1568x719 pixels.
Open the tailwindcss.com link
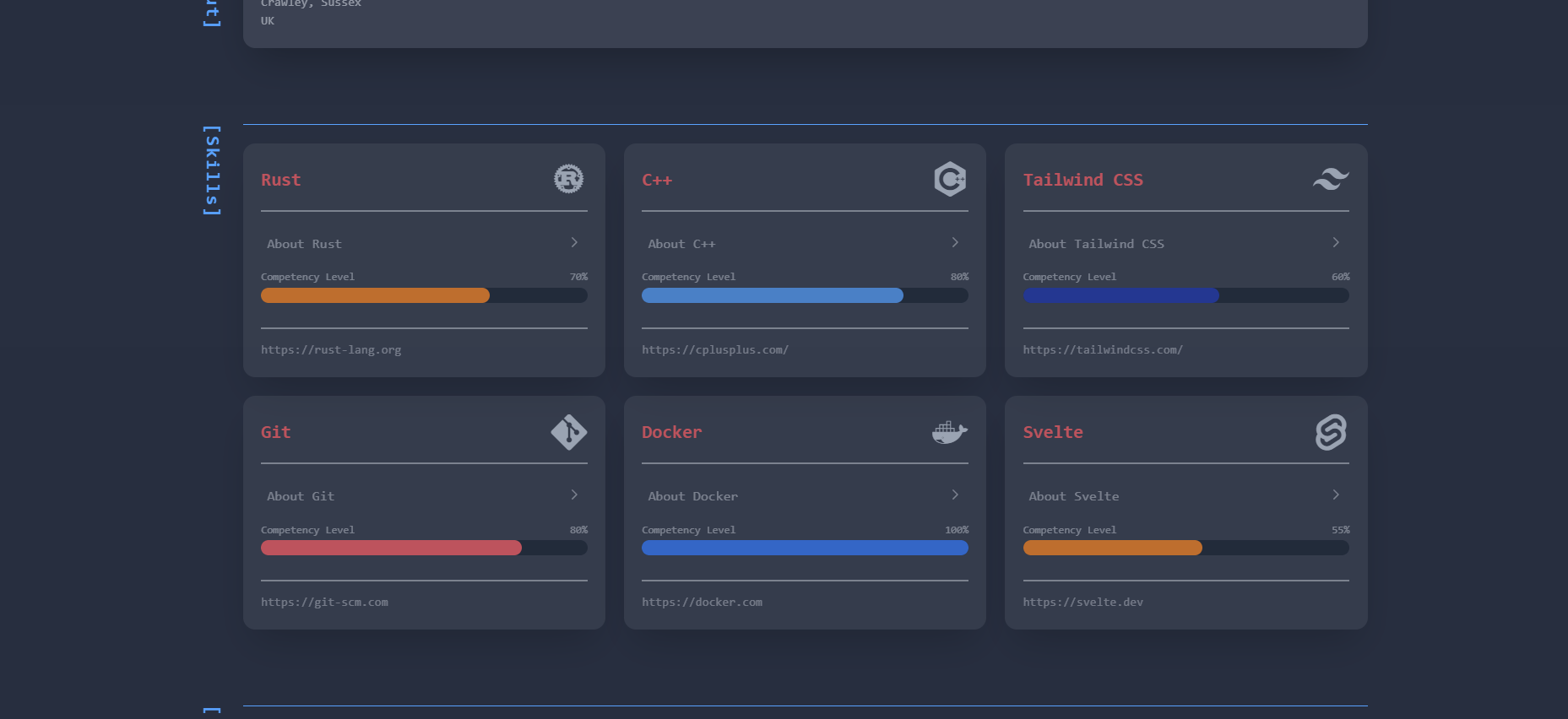pyautogui.click(x=1103, y=350)
